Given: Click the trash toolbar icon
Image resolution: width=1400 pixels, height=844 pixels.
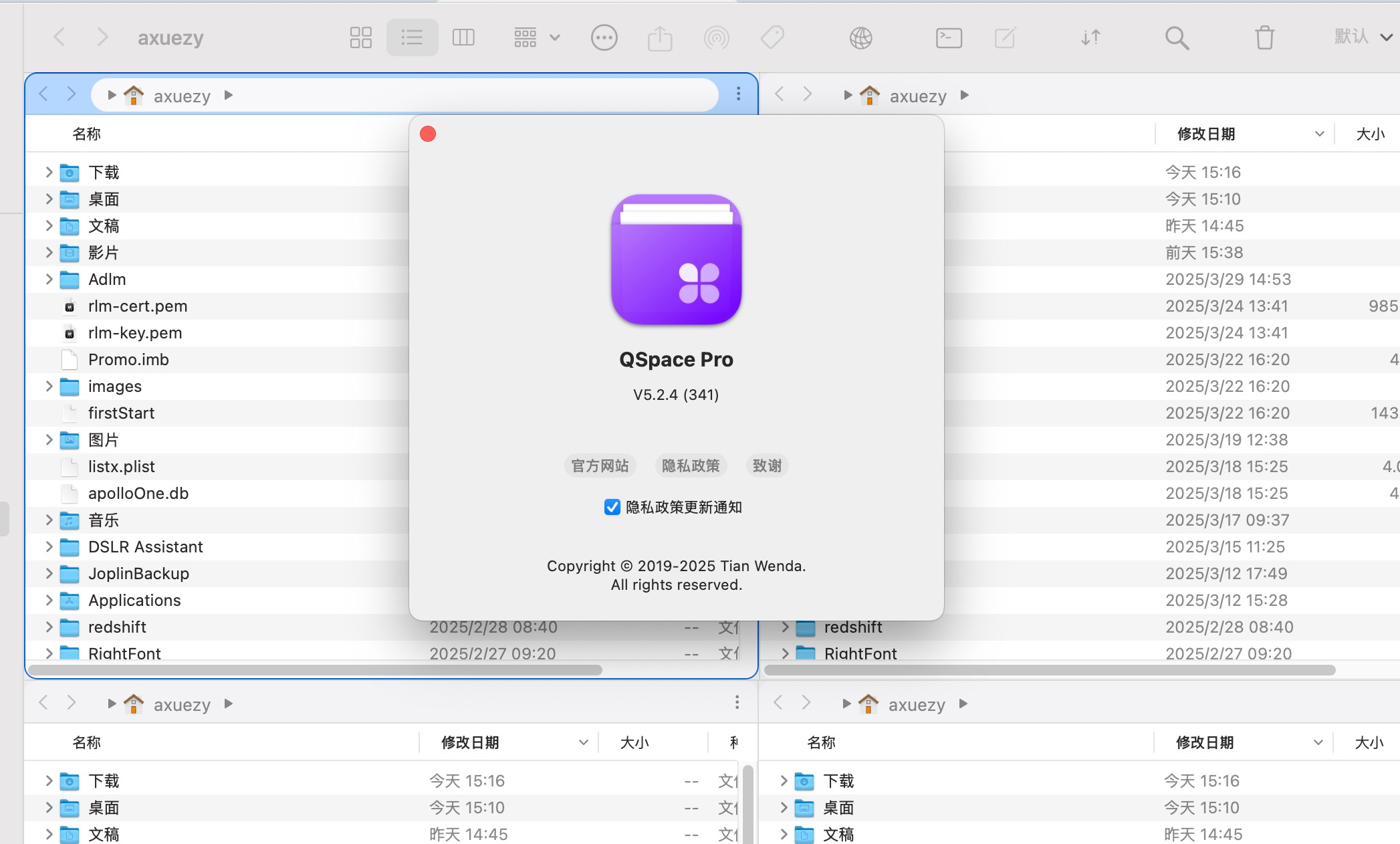Looking at the screenshot, I should (x=1264, y=37).
